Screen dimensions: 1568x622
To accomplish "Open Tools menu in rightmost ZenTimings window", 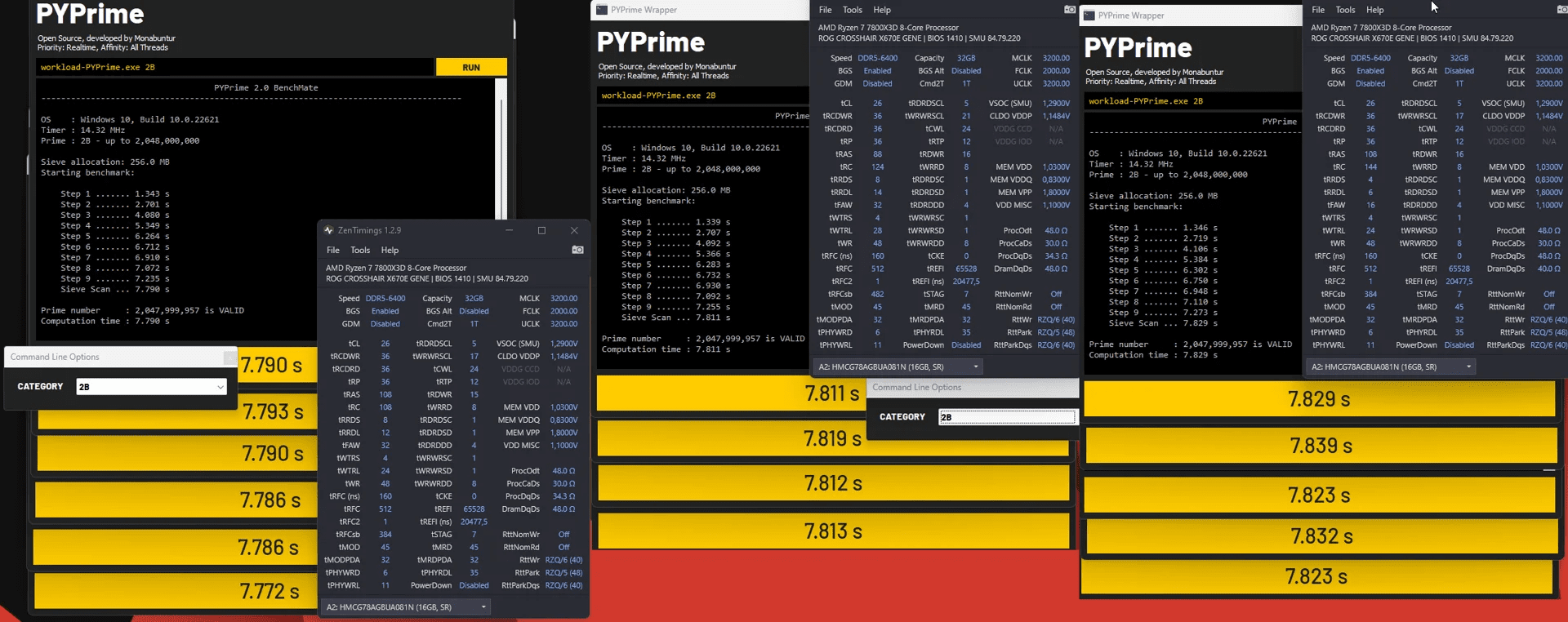I will click(x=1345, y=10).
